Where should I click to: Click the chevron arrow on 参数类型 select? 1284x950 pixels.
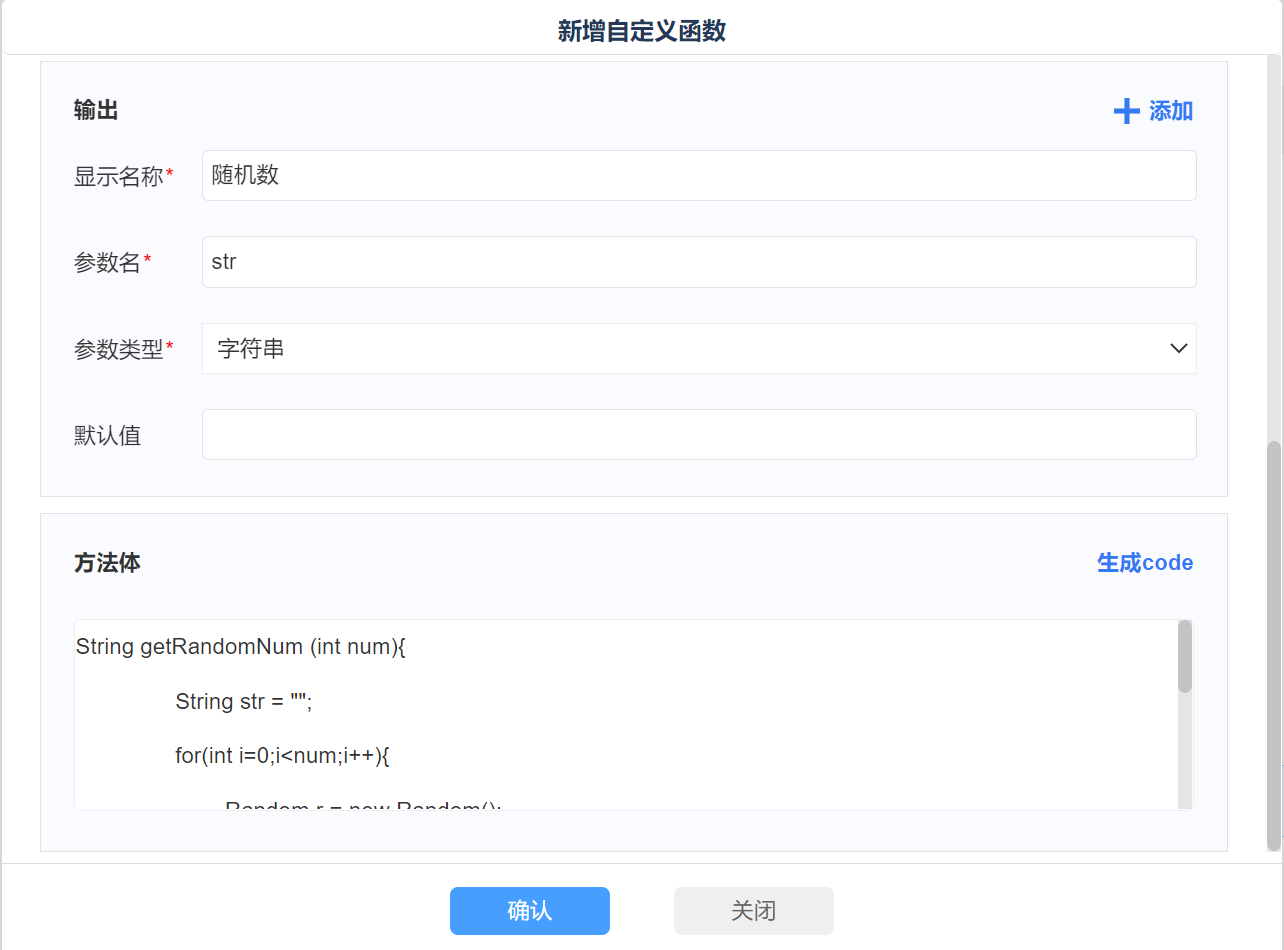(1178, 348)
